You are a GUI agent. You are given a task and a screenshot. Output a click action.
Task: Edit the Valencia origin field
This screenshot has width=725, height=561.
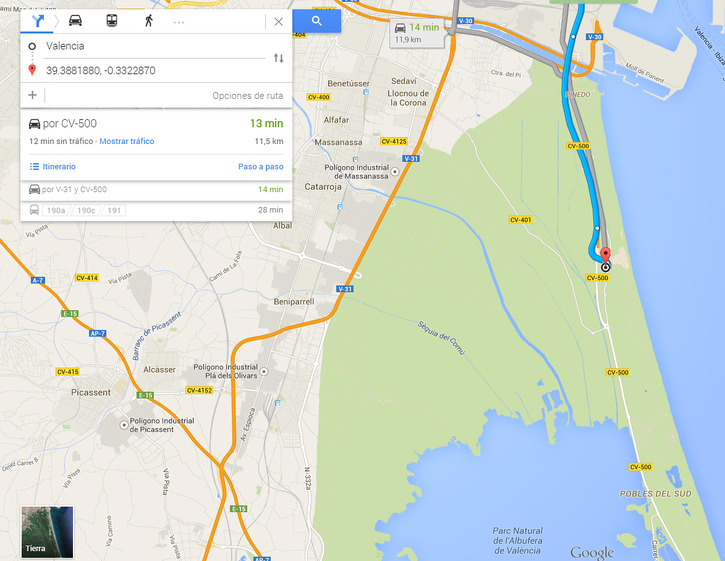pos(154,46)
